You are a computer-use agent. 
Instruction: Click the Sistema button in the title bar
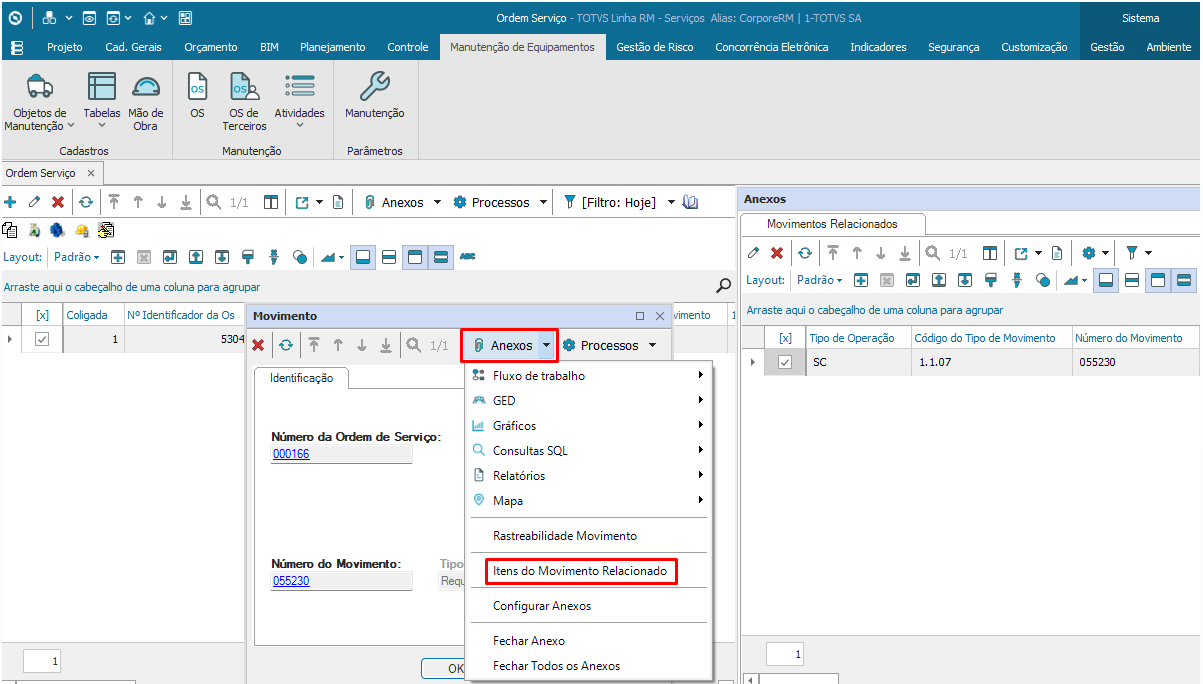click(x=1141, y=18)
